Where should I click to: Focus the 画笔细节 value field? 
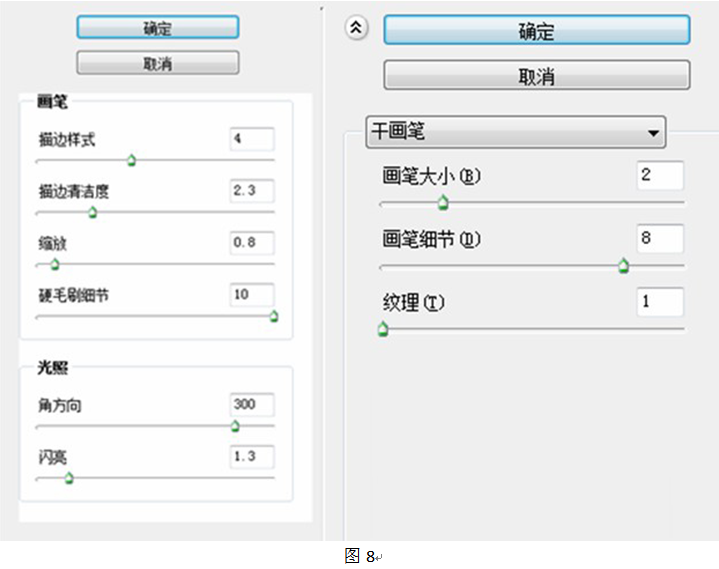click(660, 238)
